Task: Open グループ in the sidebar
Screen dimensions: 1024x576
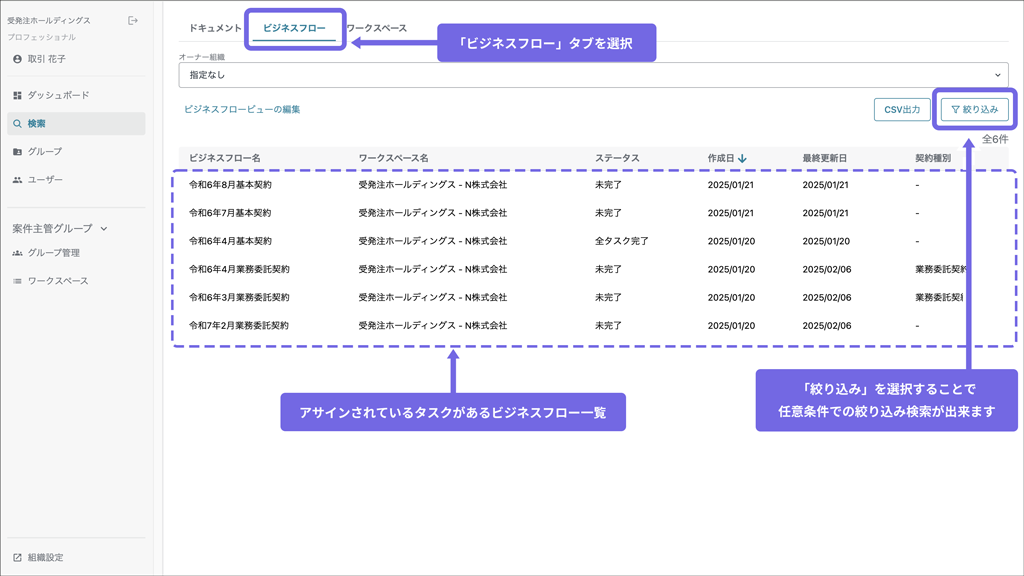Action: (76, 152)
